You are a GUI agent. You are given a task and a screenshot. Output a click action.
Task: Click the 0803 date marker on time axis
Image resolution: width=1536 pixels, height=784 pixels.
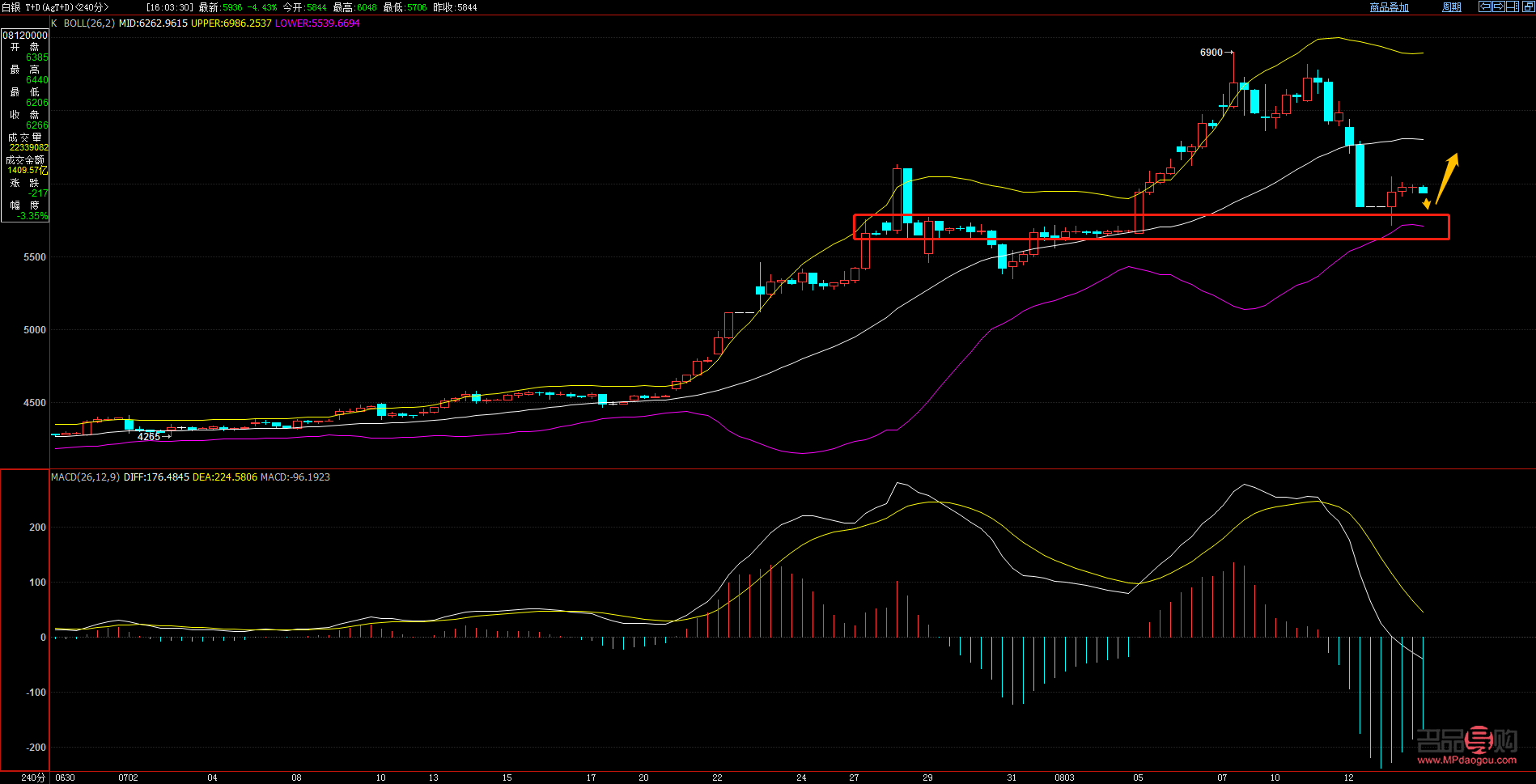1064,778
